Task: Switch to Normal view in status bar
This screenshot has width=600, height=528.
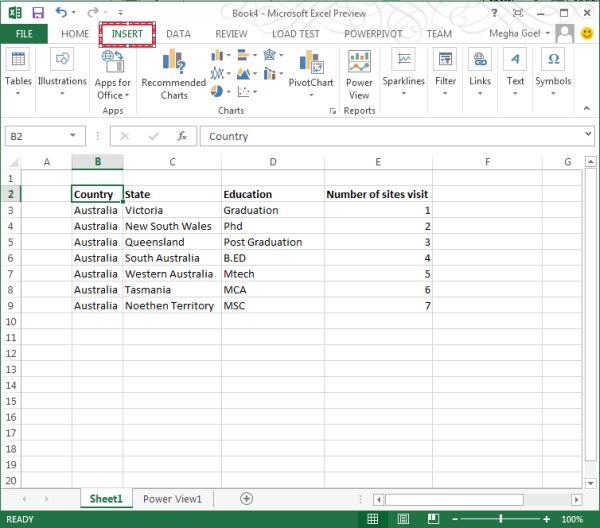Action: pos(372,519)
